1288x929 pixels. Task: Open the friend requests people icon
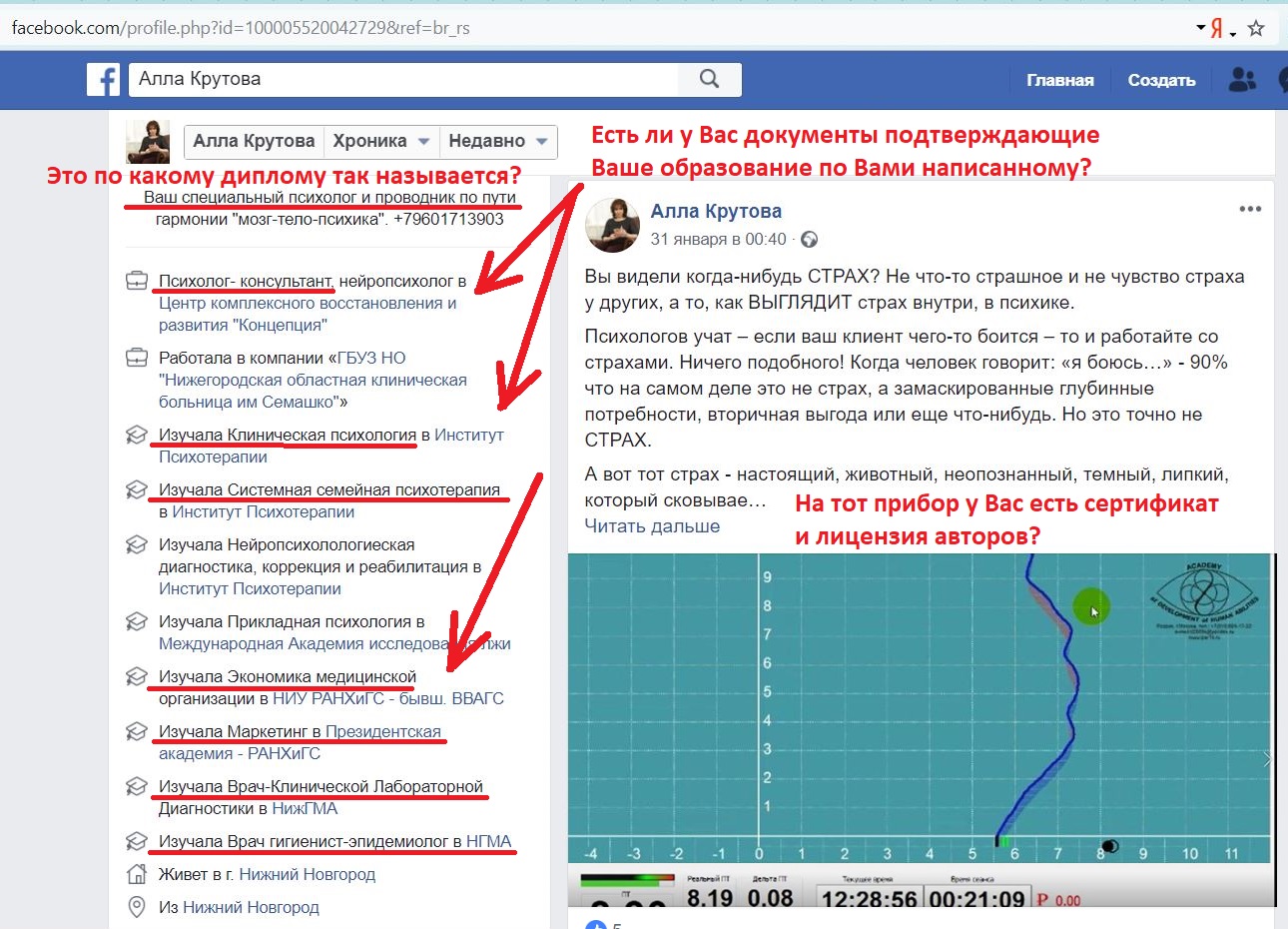click(1242, 80)
